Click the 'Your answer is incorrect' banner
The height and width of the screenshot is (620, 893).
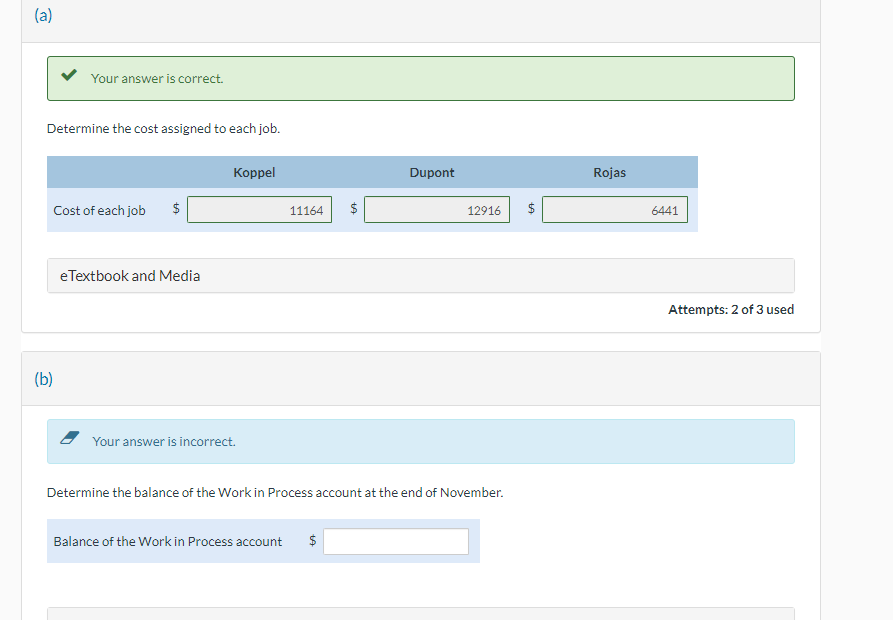click(421, 441)
